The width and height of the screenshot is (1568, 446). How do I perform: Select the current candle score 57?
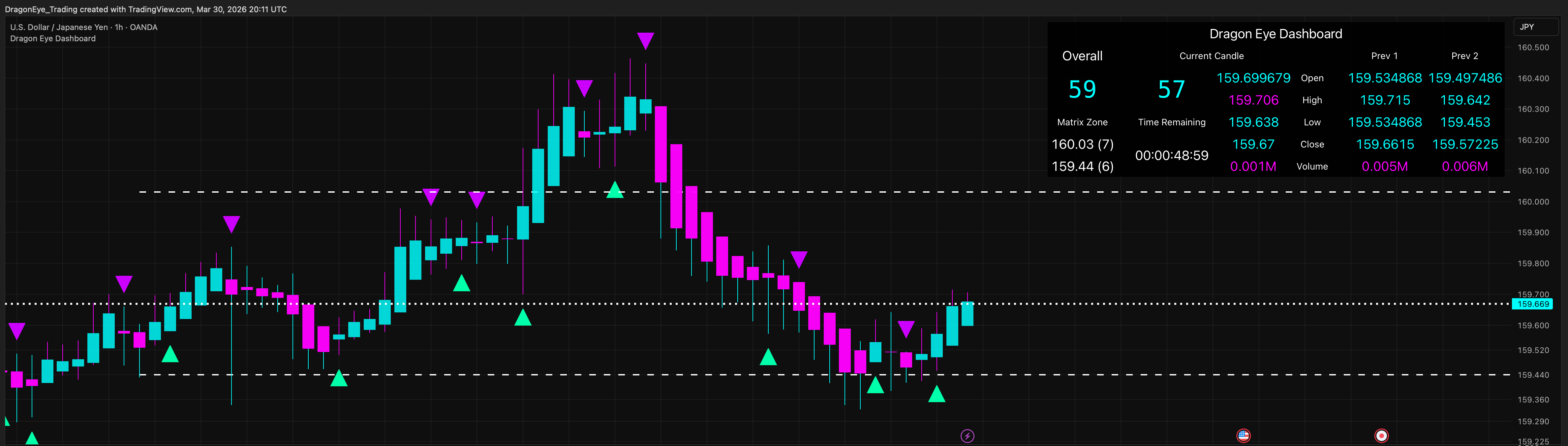[x=1172, y=90]
